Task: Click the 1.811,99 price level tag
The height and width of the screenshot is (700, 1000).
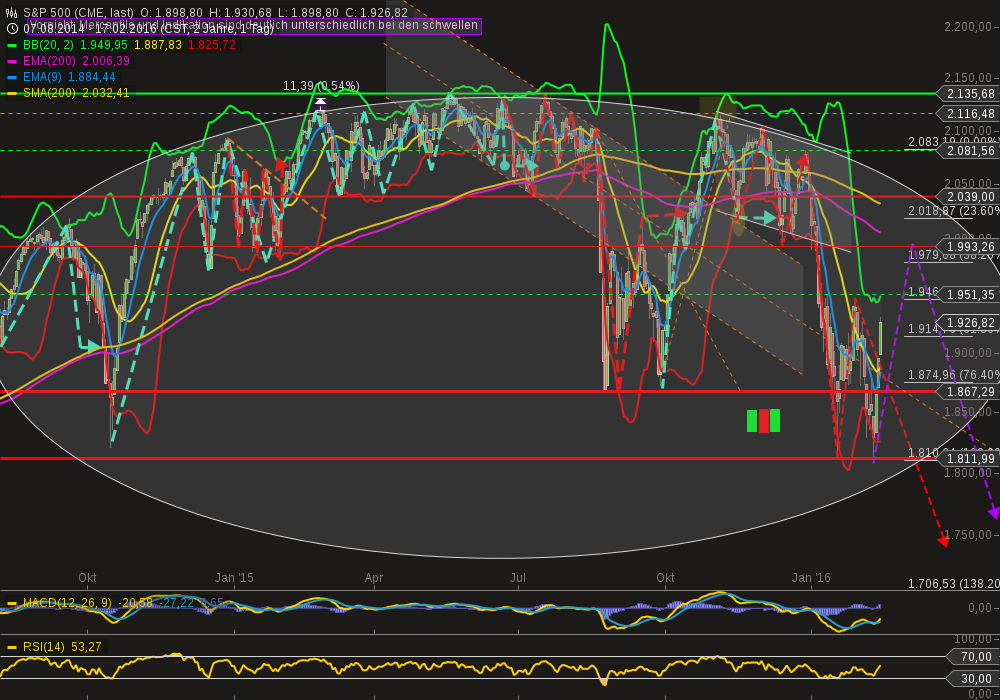Action: coord(971,458)
